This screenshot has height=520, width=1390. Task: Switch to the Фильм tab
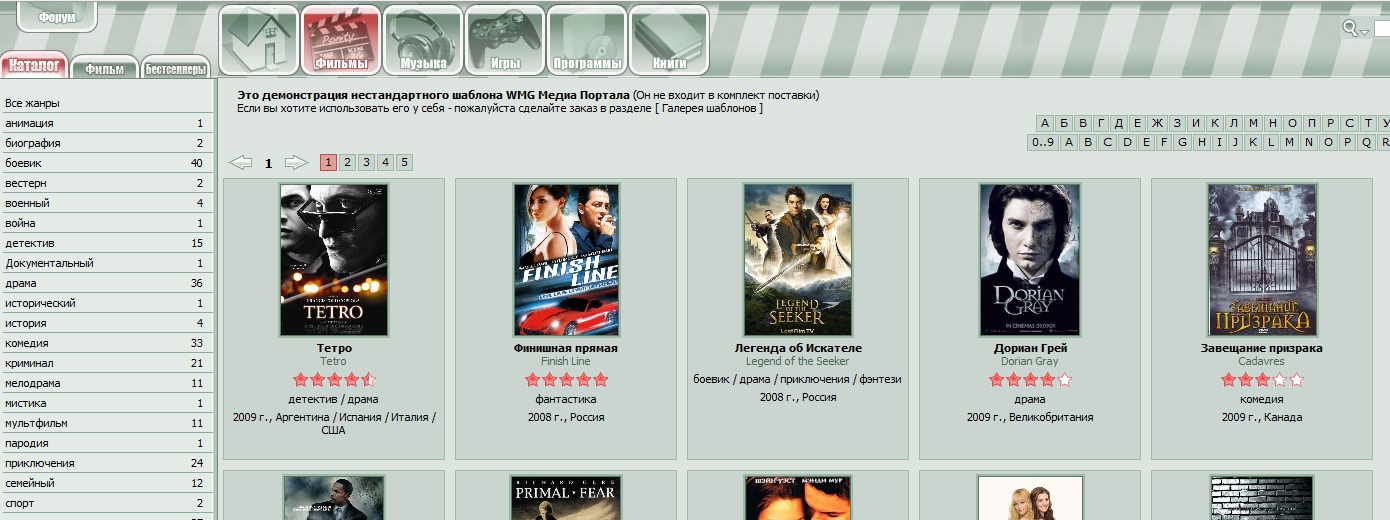click(105, 69)
